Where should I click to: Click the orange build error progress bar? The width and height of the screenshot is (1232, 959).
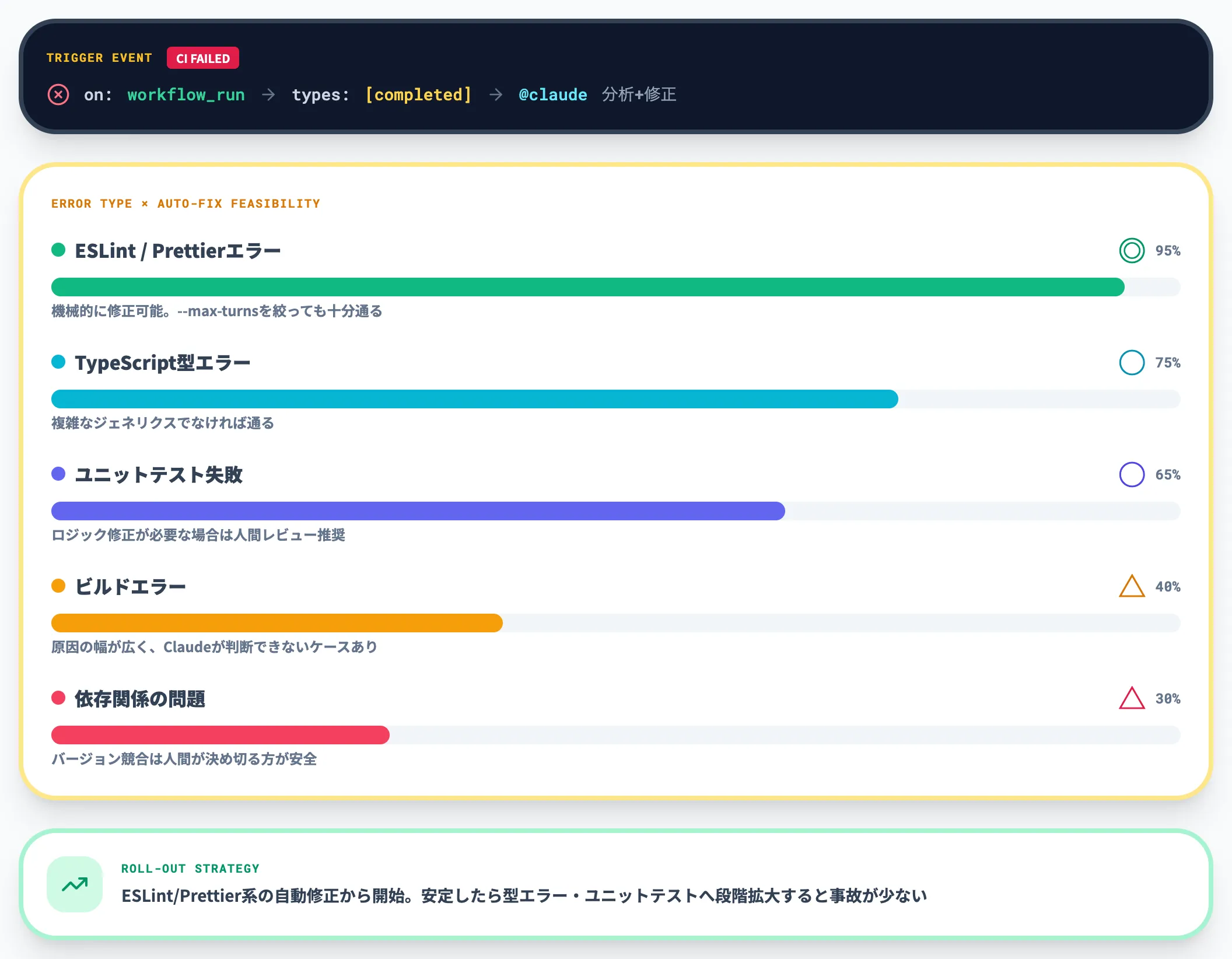point(277,623)
